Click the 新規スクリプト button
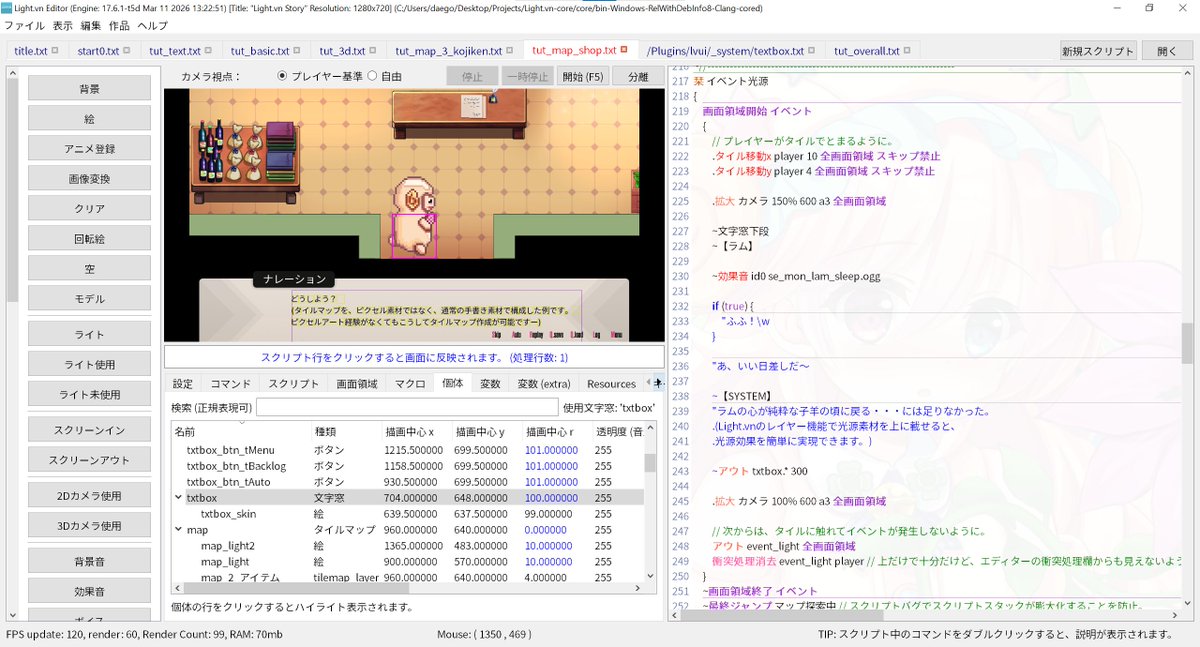This screenshot has height=647, width=1200. pyautogui.click(x=1098, y=51)
